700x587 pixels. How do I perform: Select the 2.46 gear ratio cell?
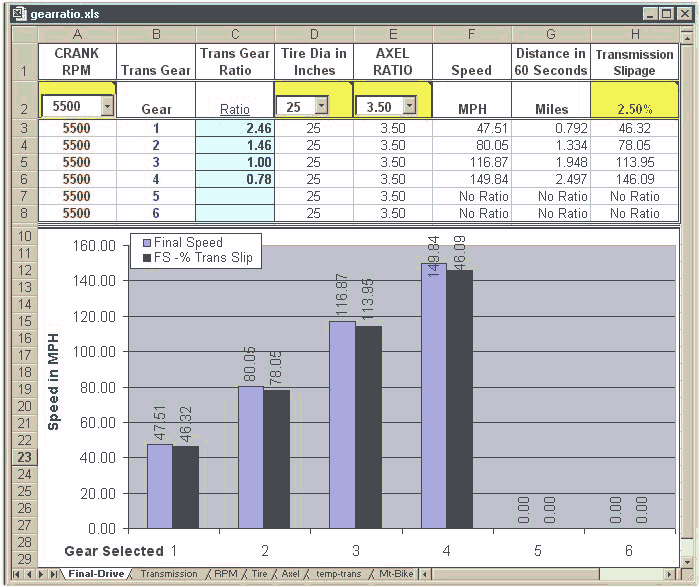(x=235, y=128)
